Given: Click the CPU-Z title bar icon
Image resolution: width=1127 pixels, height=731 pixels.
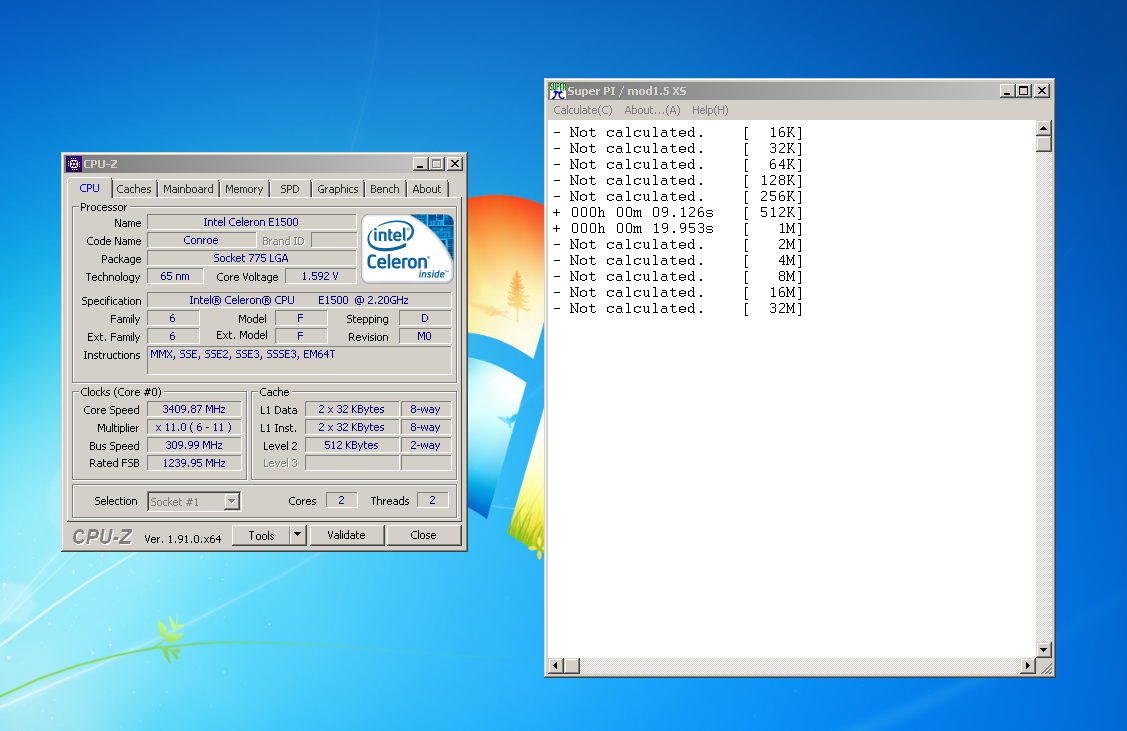Looking at the screenshot, I should point(73,164).
